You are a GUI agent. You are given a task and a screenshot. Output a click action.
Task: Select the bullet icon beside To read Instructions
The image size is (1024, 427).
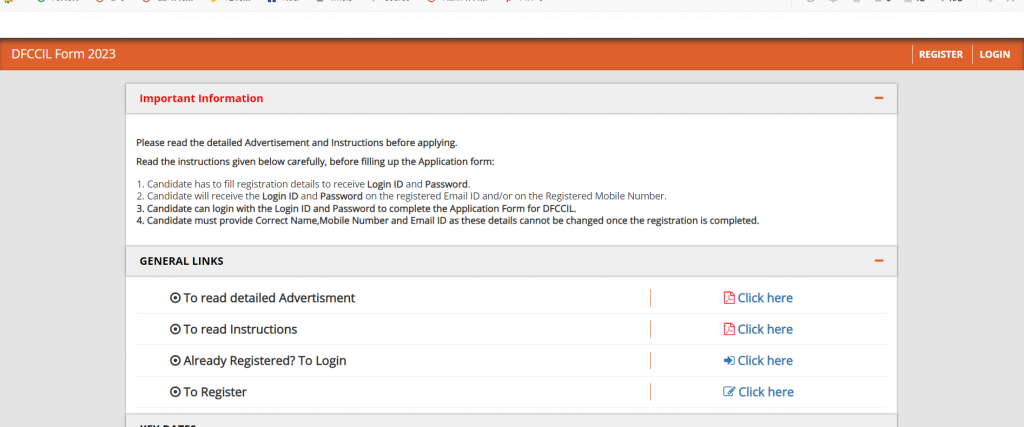175,330
